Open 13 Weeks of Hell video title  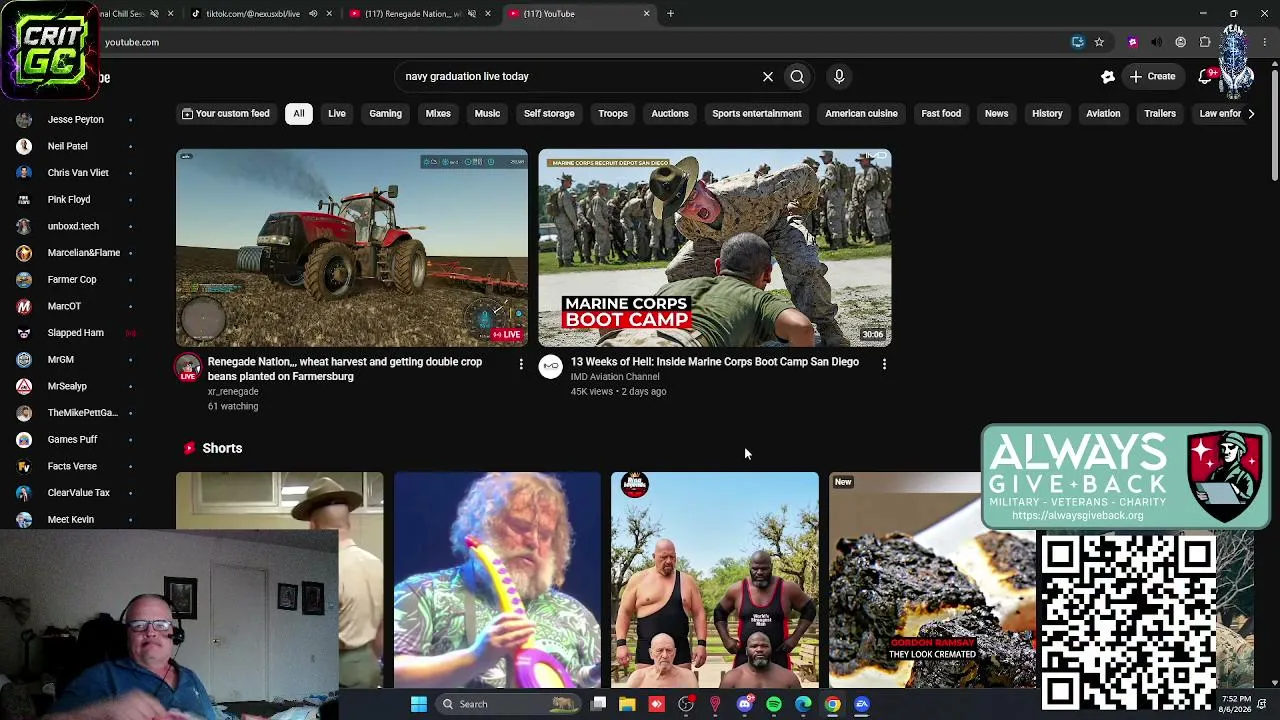715,362
